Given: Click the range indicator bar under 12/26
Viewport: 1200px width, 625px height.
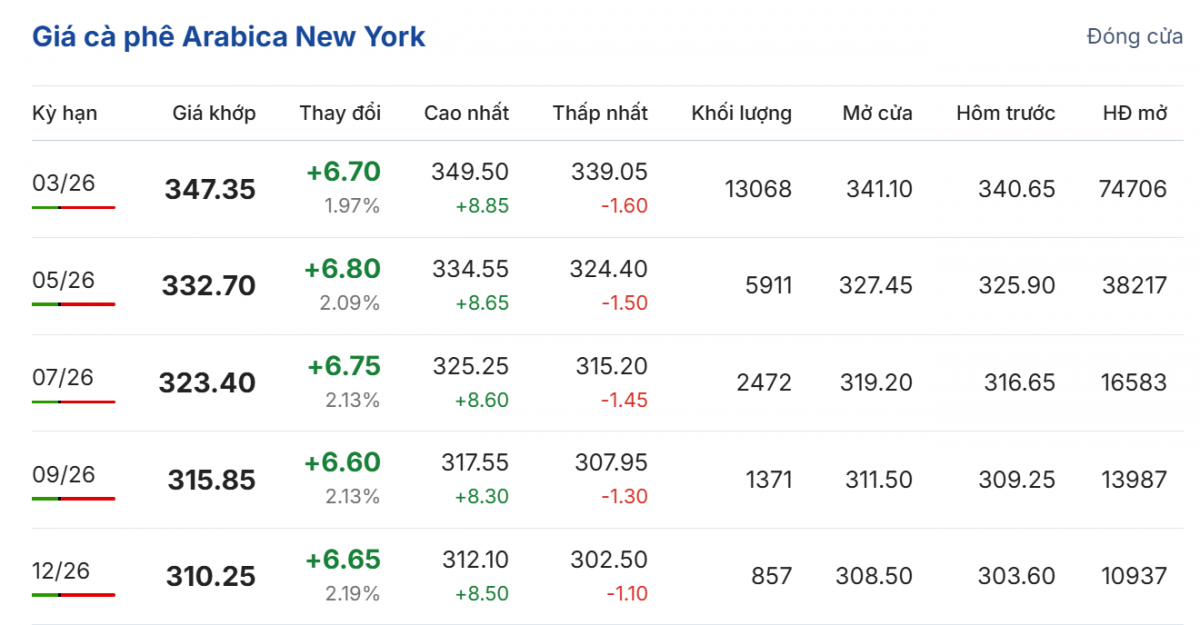Looking at the screenshot, I should (x=73, y=595).
